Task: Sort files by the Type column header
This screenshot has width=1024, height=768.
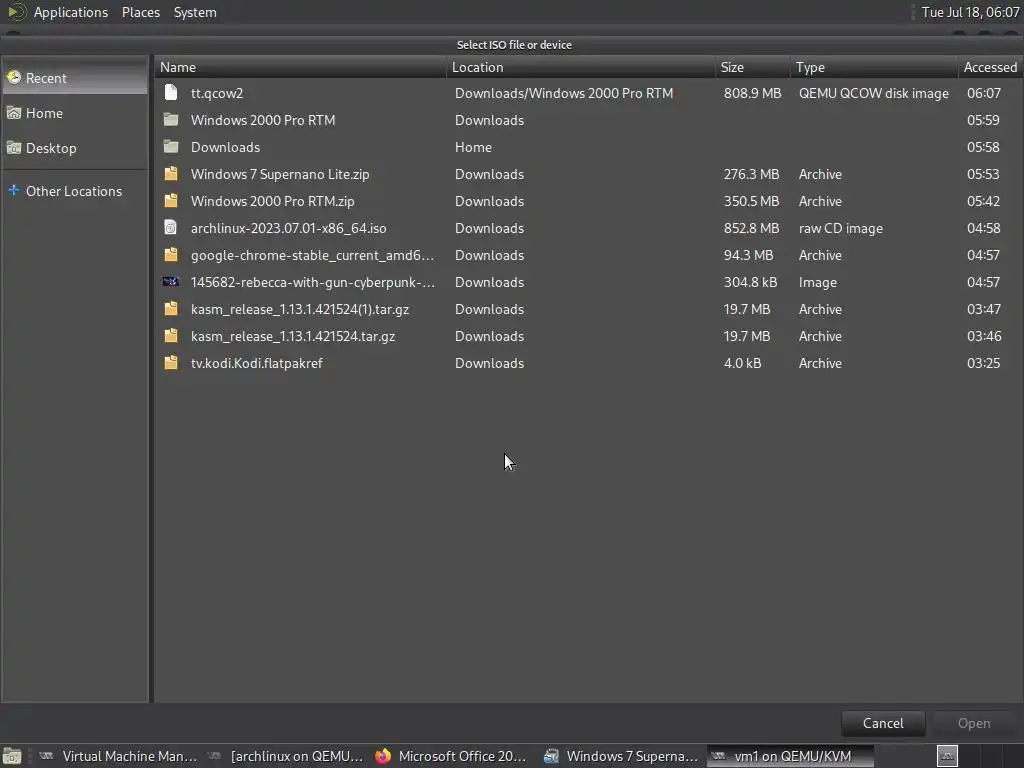Action: (874, 67)
